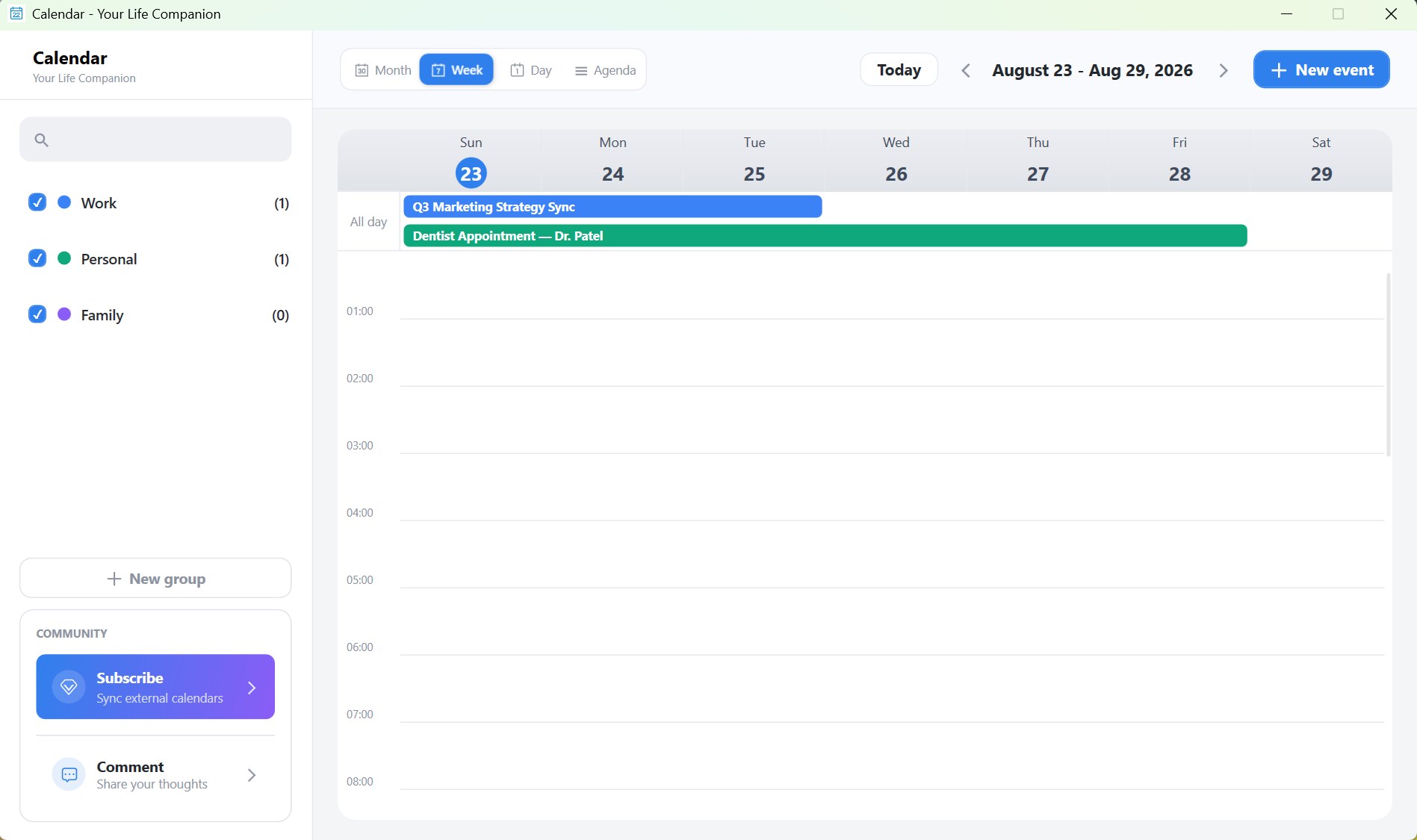Click the 01:00 time label
The width and height of the screenshot is (1417, 840).
pos(359,311)
